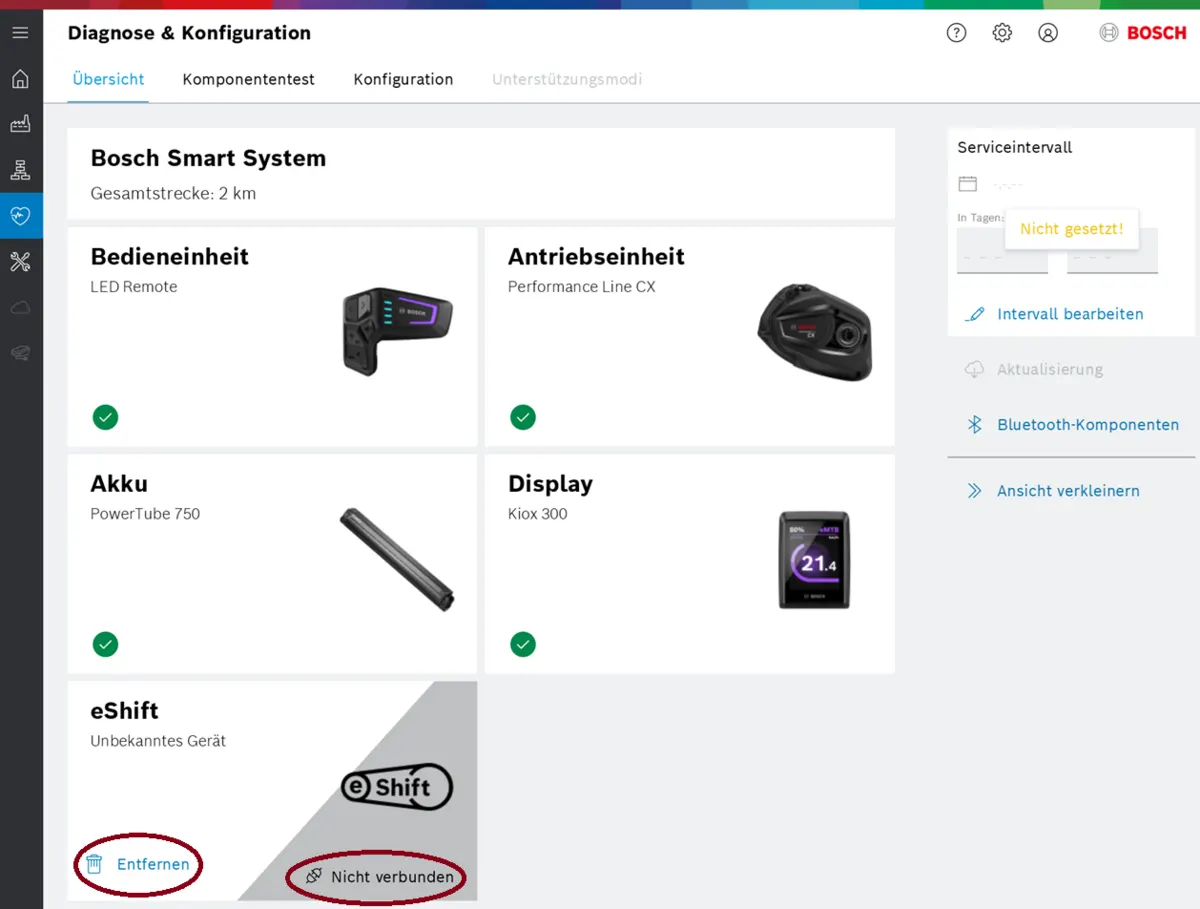The height and width of the screenshot is (909, 1200).
Task: Click the double chevron collapse view icon
Action: click(974, 491)
